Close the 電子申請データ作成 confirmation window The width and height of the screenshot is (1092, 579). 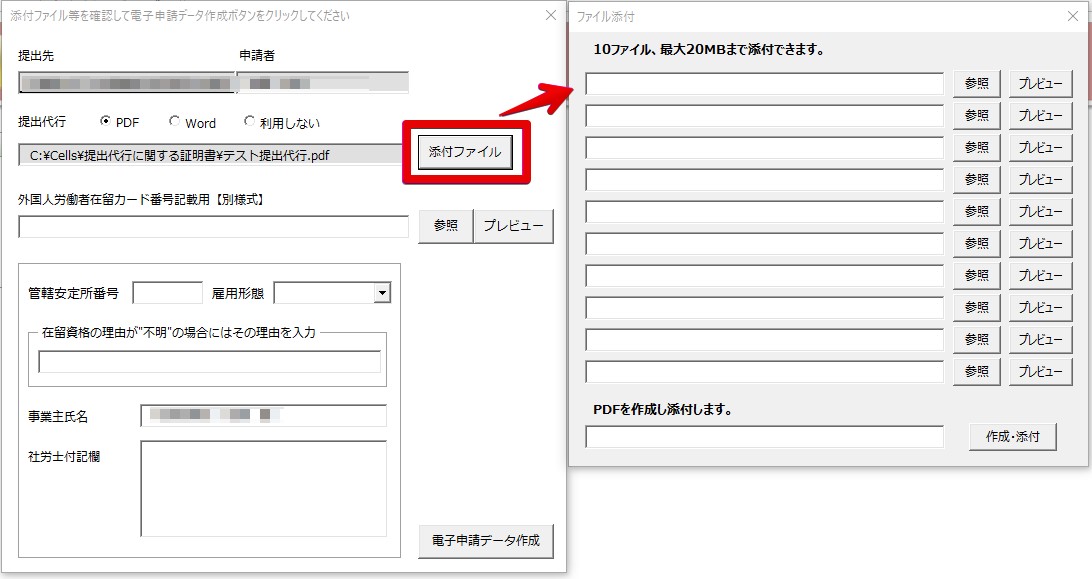(551, 15)
